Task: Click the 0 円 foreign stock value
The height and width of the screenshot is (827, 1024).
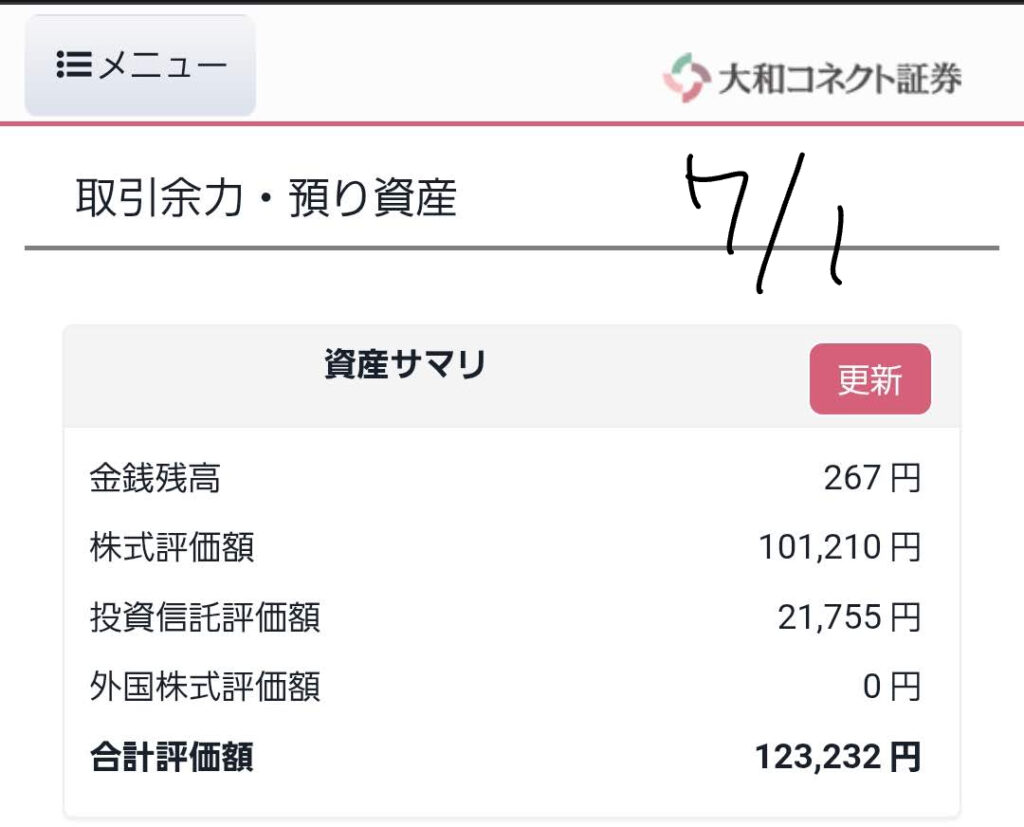Action: coord(891,687)
